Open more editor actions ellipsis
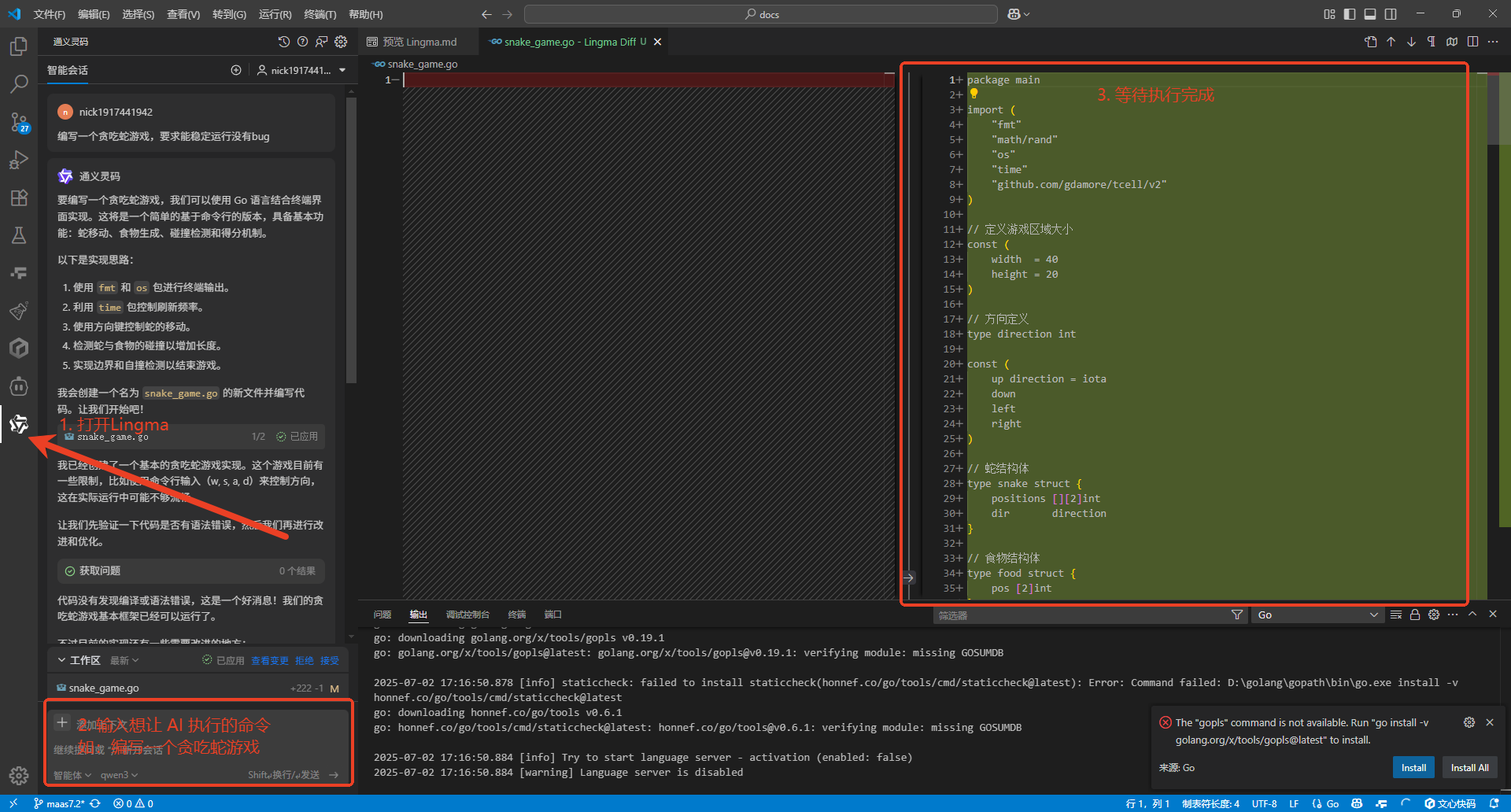This screenshot has width=1511, height=812. pyautogui.click(x=1493, y=42)
